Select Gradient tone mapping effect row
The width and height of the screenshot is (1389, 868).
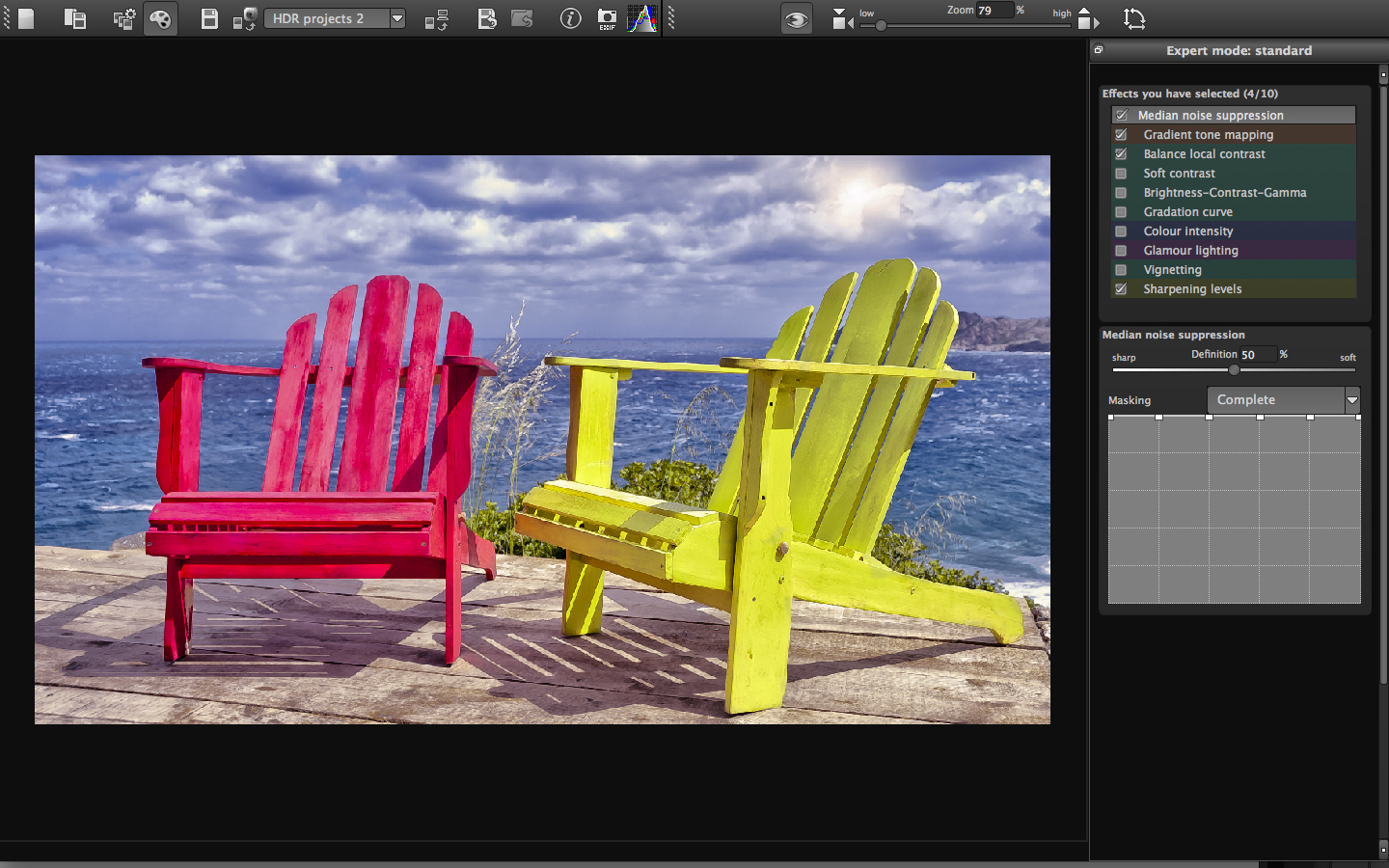1234,134
